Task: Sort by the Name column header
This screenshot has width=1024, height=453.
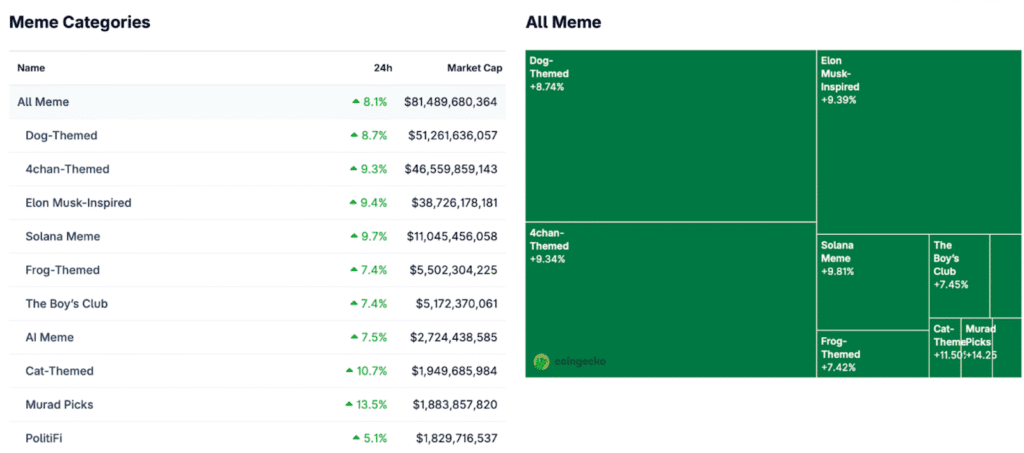Action: click(31, 68)
